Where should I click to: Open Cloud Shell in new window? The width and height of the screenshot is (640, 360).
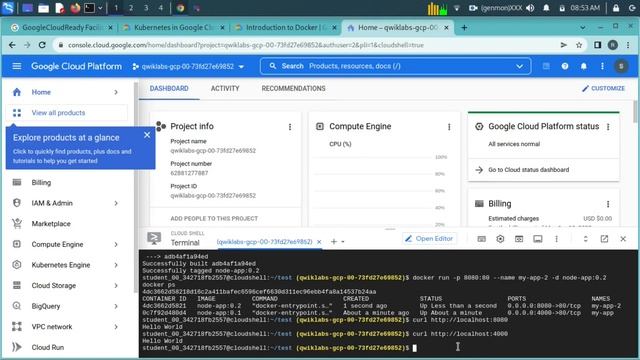tap(604, 239)
